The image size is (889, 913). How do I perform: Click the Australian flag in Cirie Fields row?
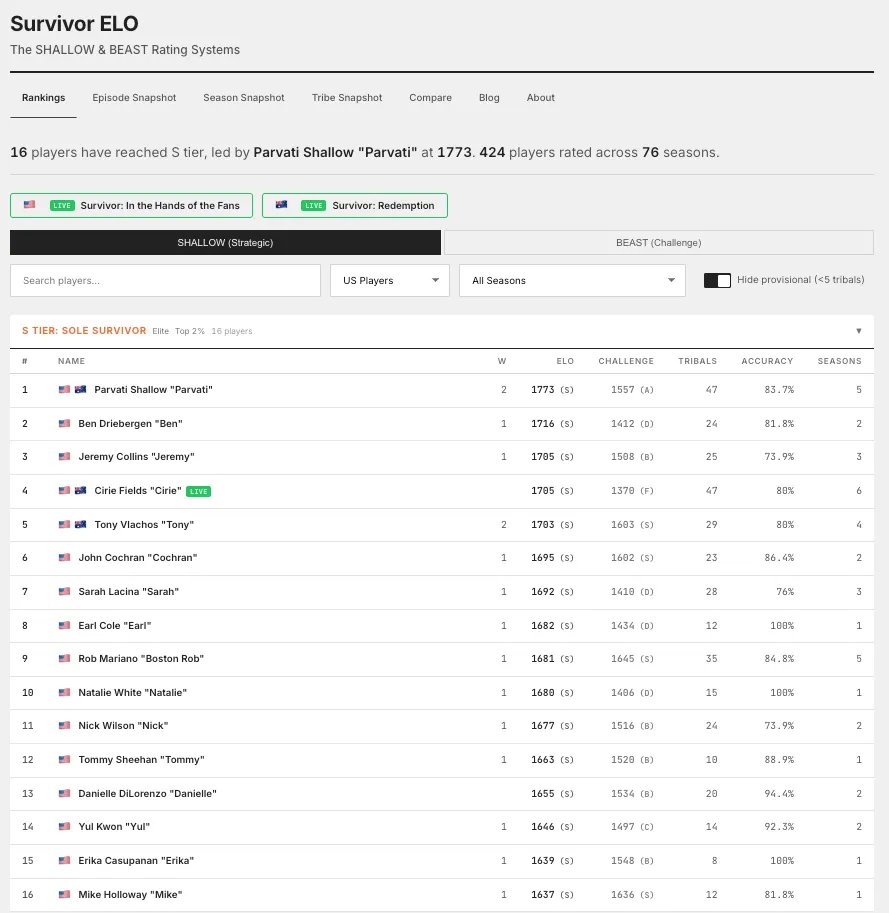80,491
